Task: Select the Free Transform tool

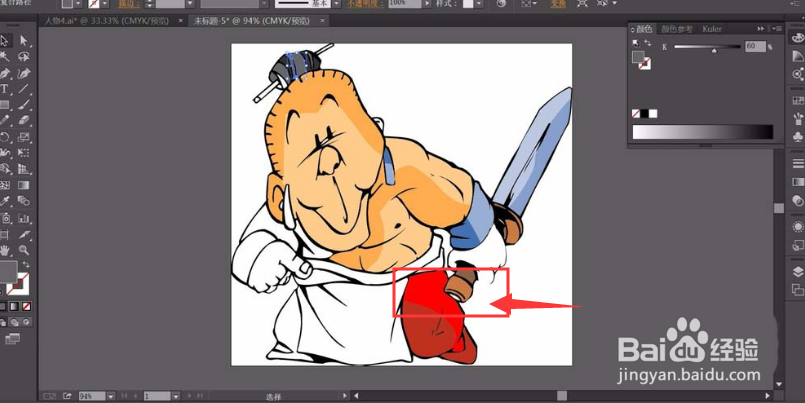Action: point(24,152)
